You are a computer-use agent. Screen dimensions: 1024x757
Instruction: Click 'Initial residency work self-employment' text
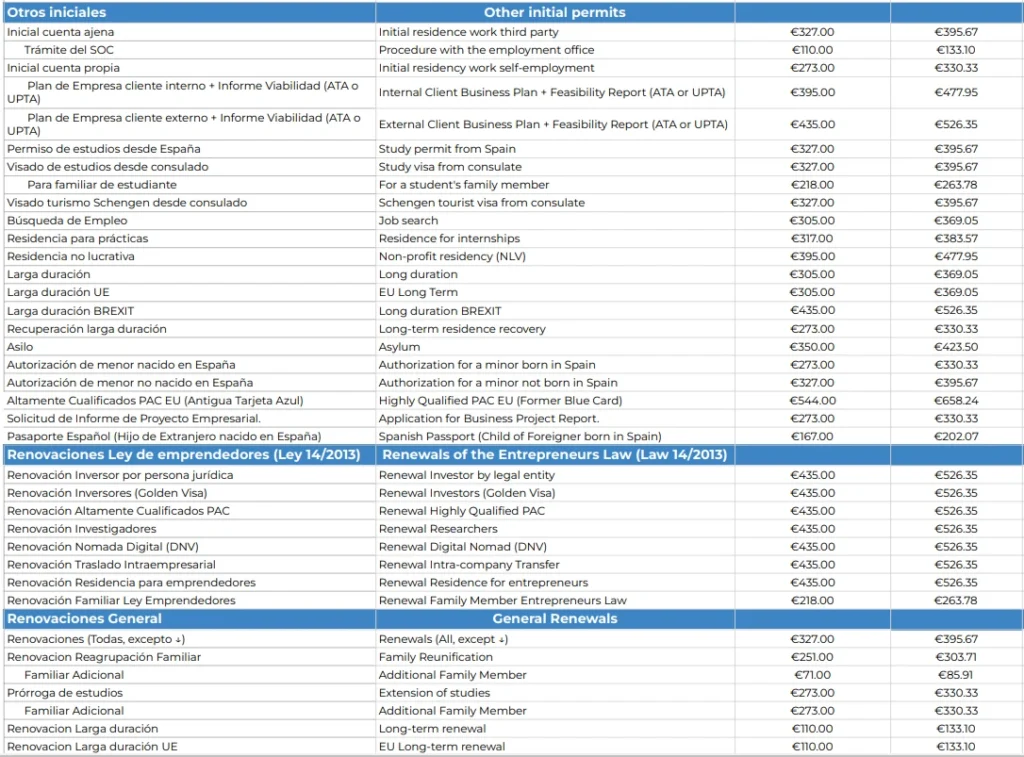point(487,68)
